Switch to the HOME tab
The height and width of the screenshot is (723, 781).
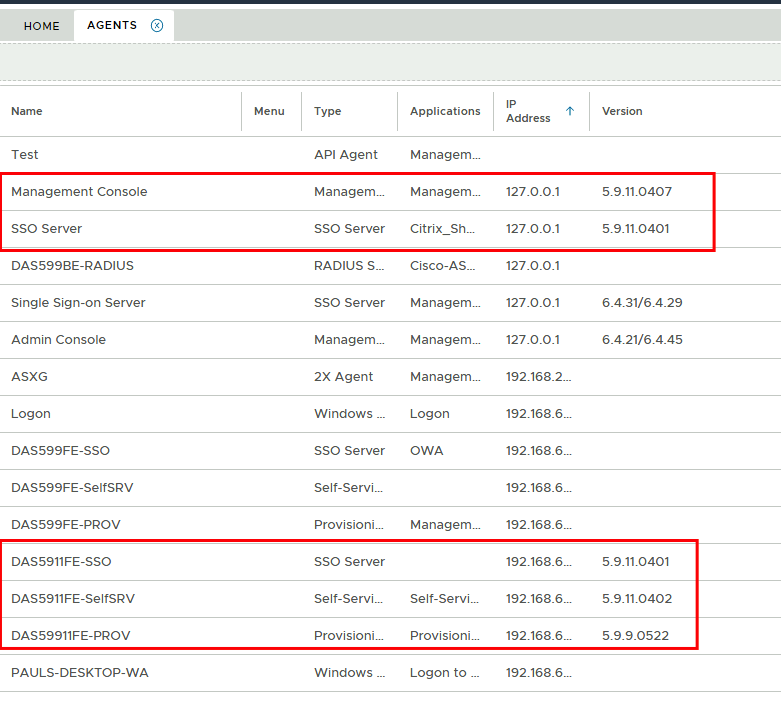[42, 26]
